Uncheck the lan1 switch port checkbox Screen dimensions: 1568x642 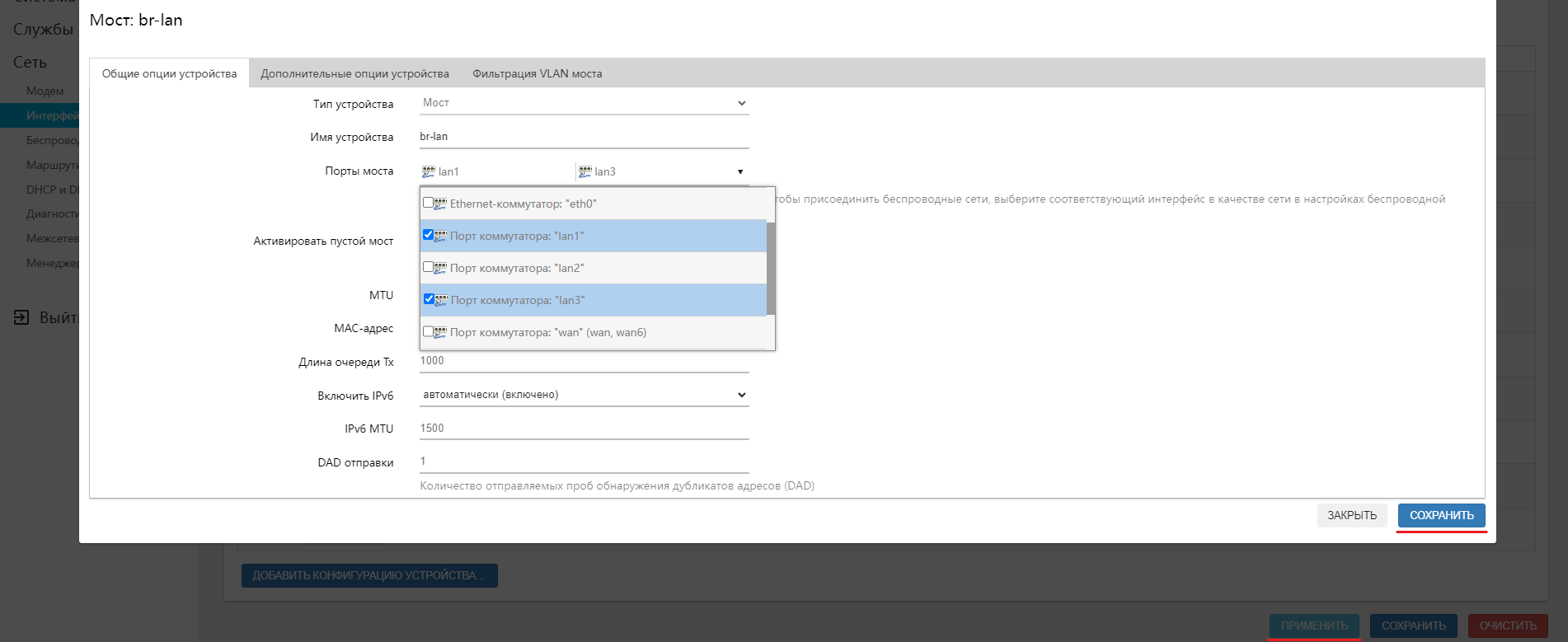(x=428, y=235)
